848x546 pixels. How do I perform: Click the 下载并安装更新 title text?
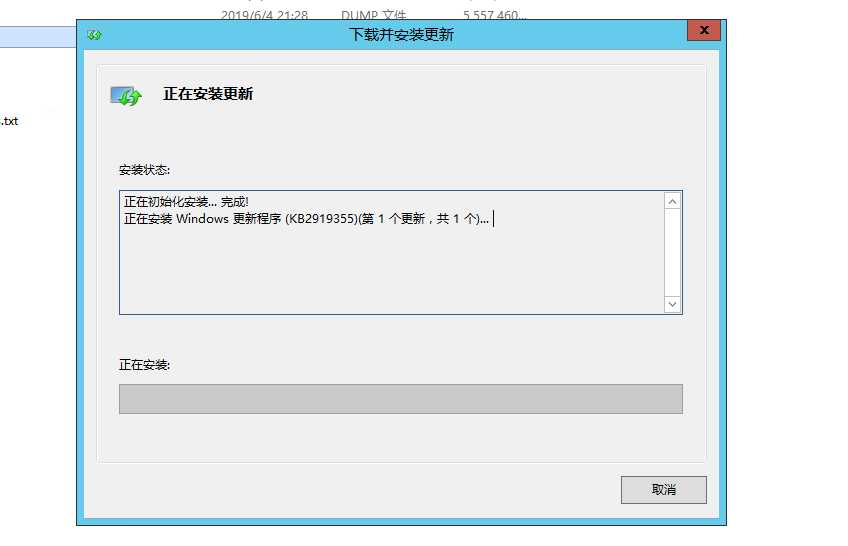401,35
